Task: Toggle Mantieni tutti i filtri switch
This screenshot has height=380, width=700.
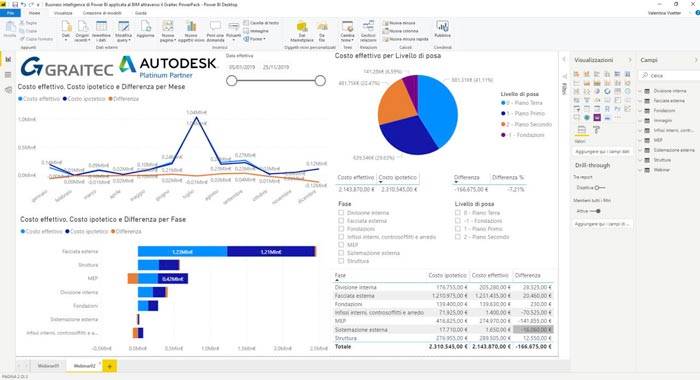Action: pos(596,211)
